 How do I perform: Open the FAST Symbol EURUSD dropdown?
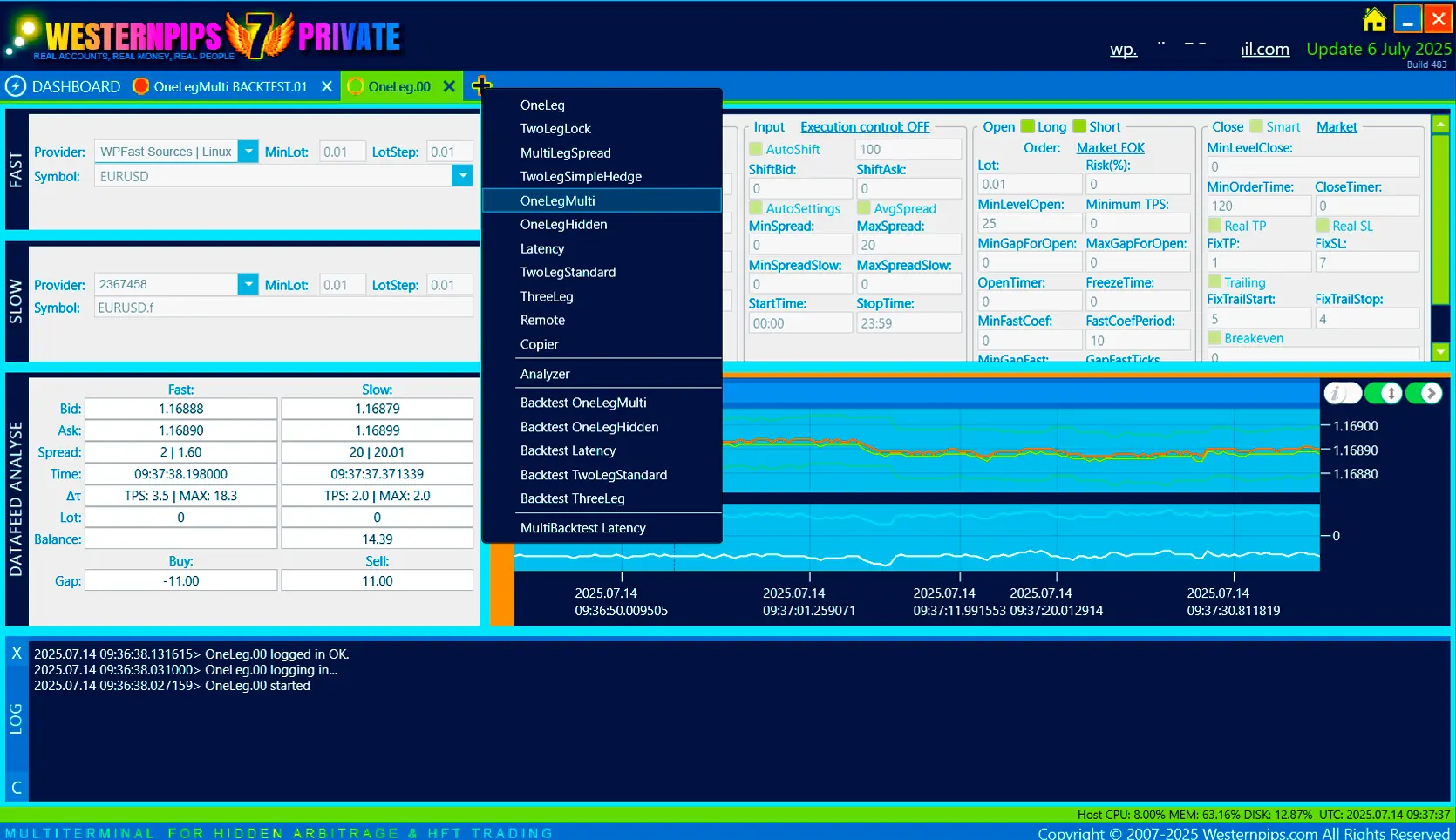click(462, 176)
